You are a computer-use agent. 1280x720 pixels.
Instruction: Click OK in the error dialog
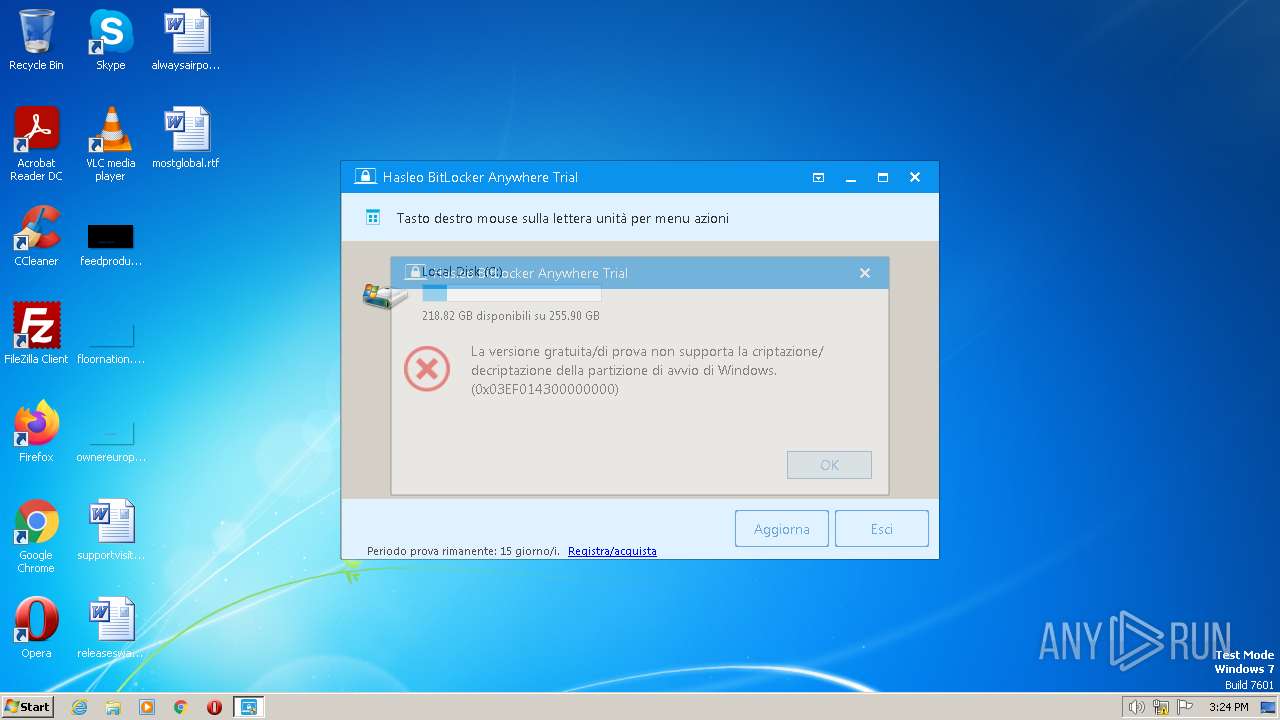(x=829, y=465)
